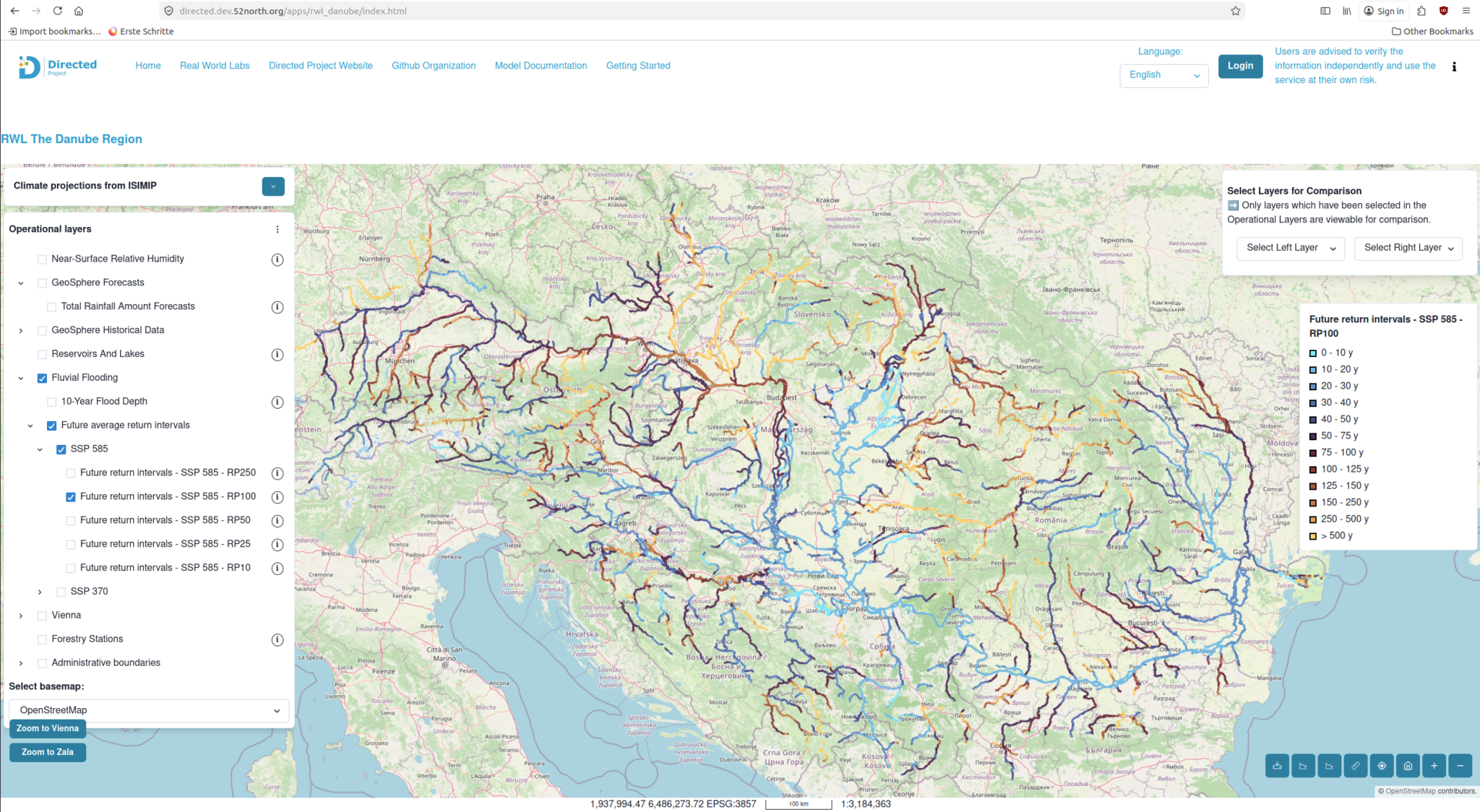The height and width of the screenshot is (812, 1480).
Task: Click the Login button
Action: tap(1240, 66)
